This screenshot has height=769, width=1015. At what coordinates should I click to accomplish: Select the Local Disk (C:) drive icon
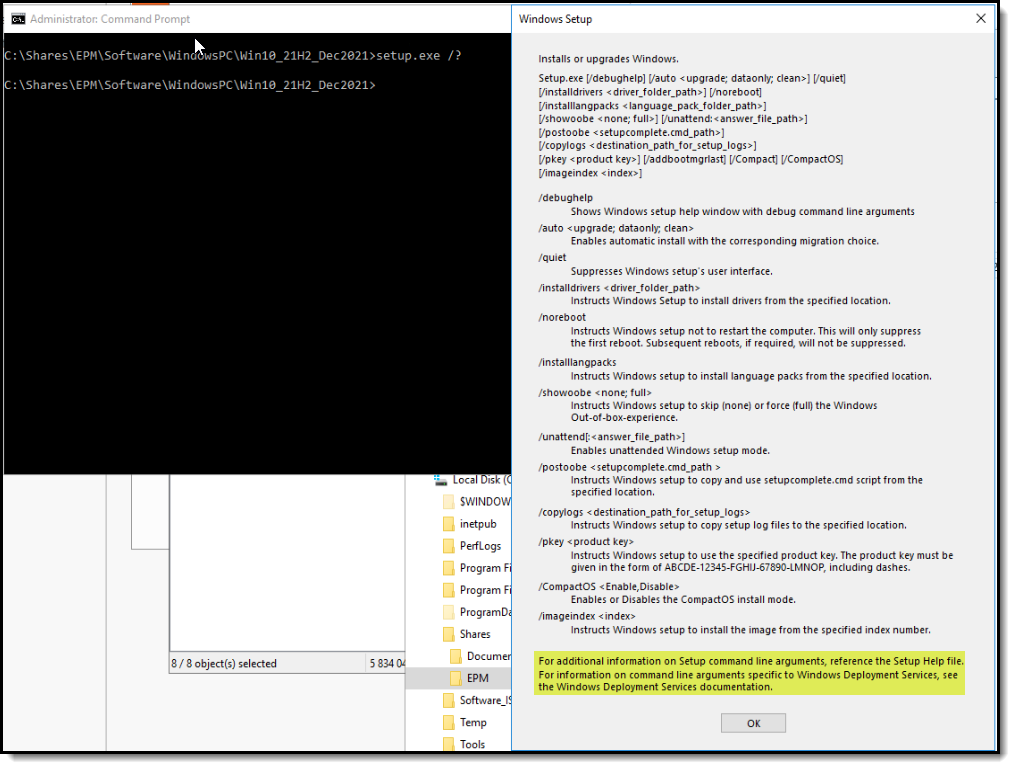click(x=441, y=479)
